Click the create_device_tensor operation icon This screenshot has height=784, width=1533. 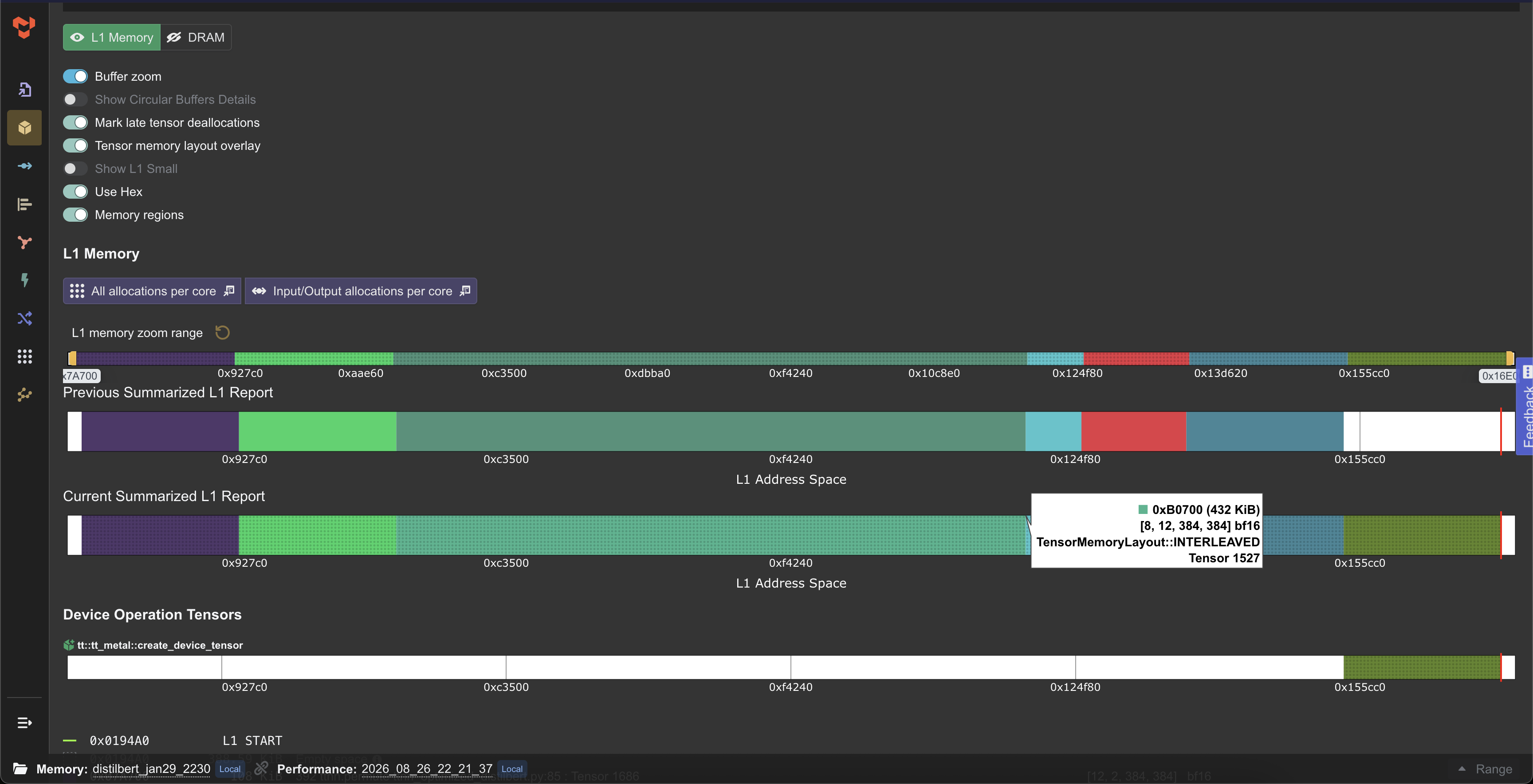point(68,645)
